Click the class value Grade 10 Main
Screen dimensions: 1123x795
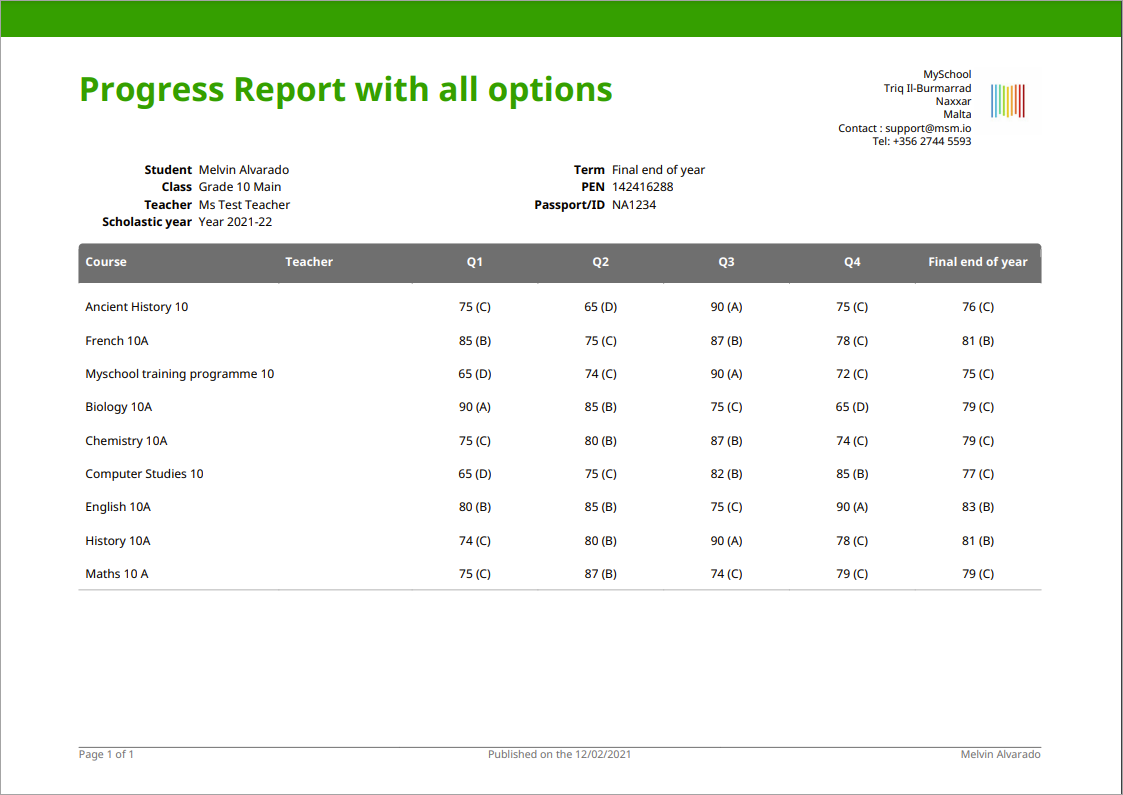coord(240,187)
